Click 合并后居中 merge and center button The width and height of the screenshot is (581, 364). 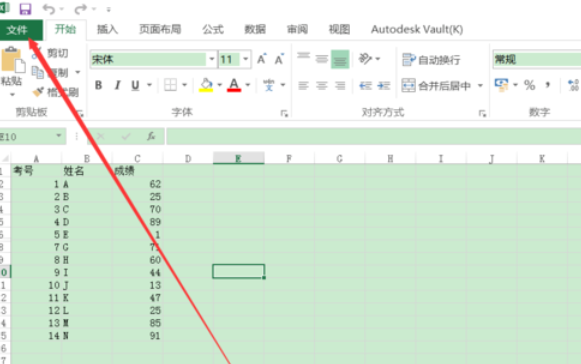436,86
